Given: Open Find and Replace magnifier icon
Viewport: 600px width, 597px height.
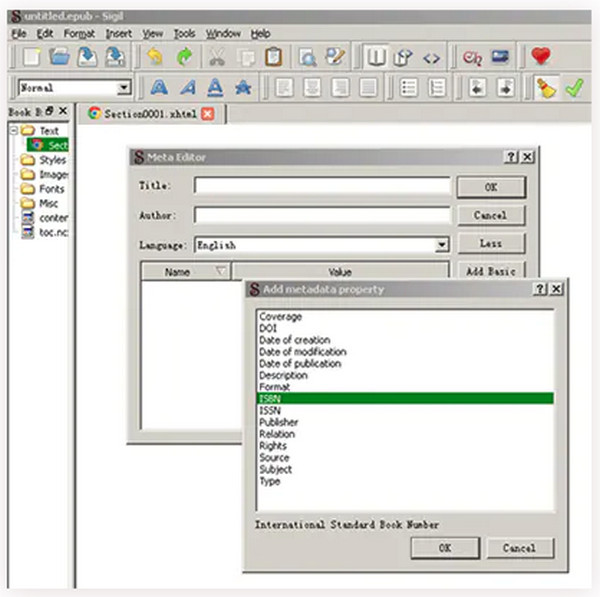Looking at the screenshot, I should click(x=308, y=57).
